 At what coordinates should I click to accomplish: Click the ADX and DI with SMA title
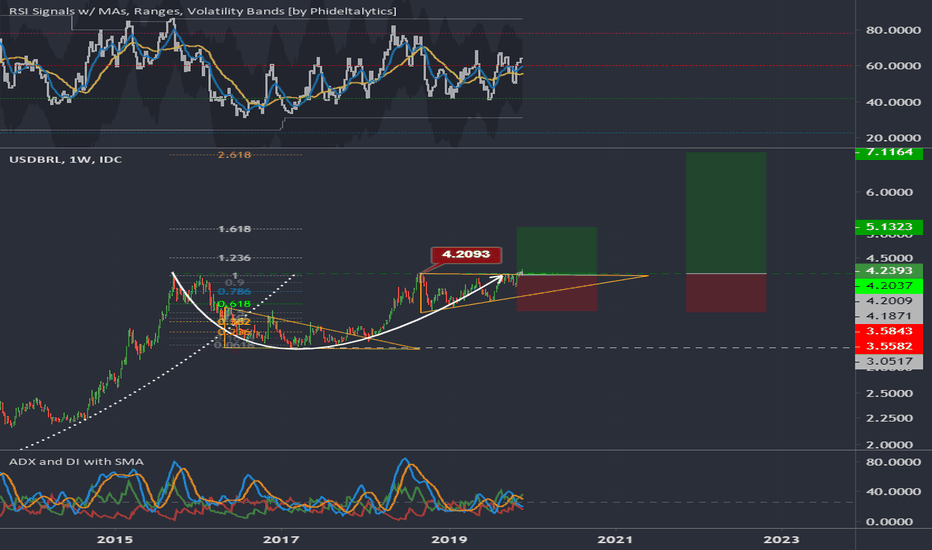click(76, 461)
